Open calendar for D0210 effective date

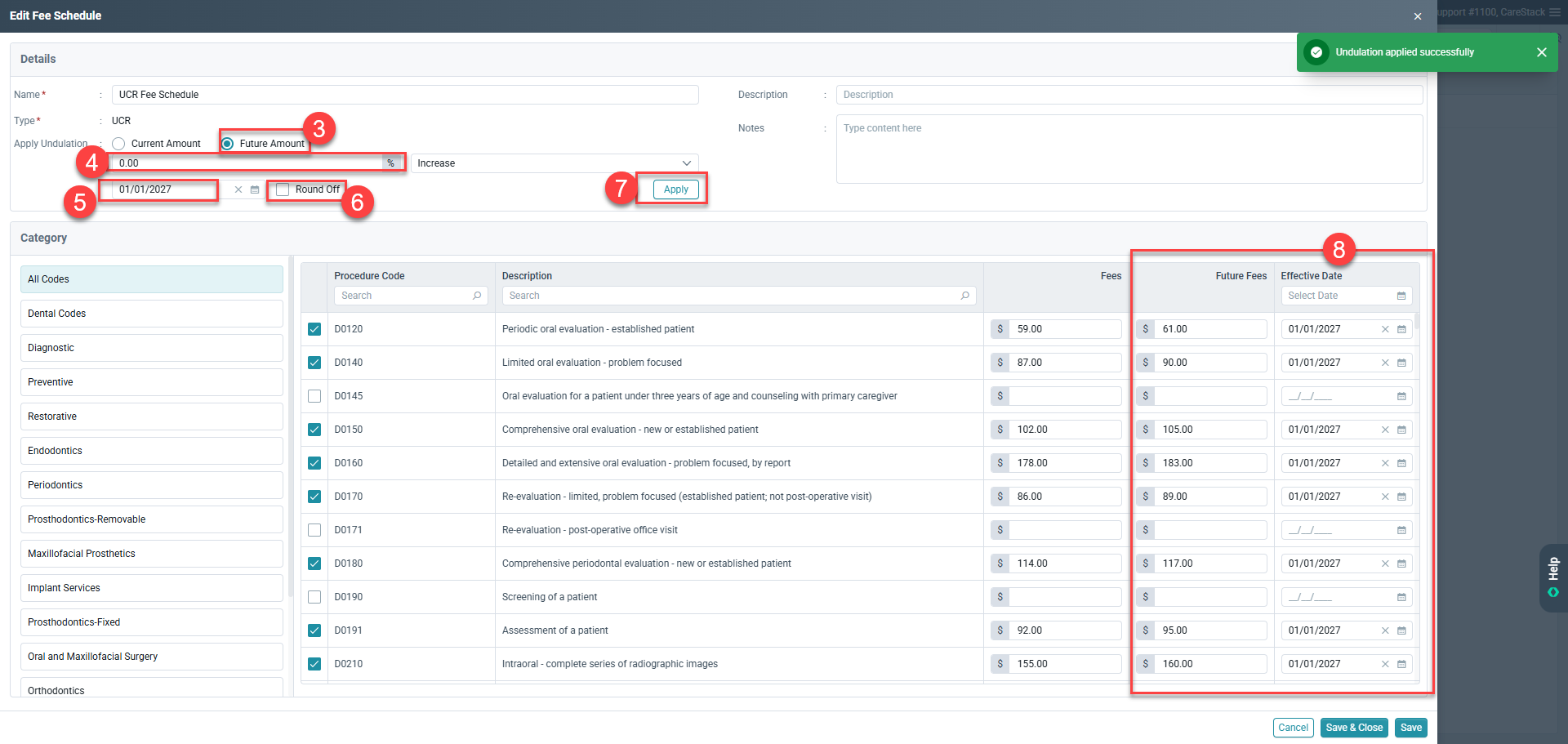[1401, 664]
